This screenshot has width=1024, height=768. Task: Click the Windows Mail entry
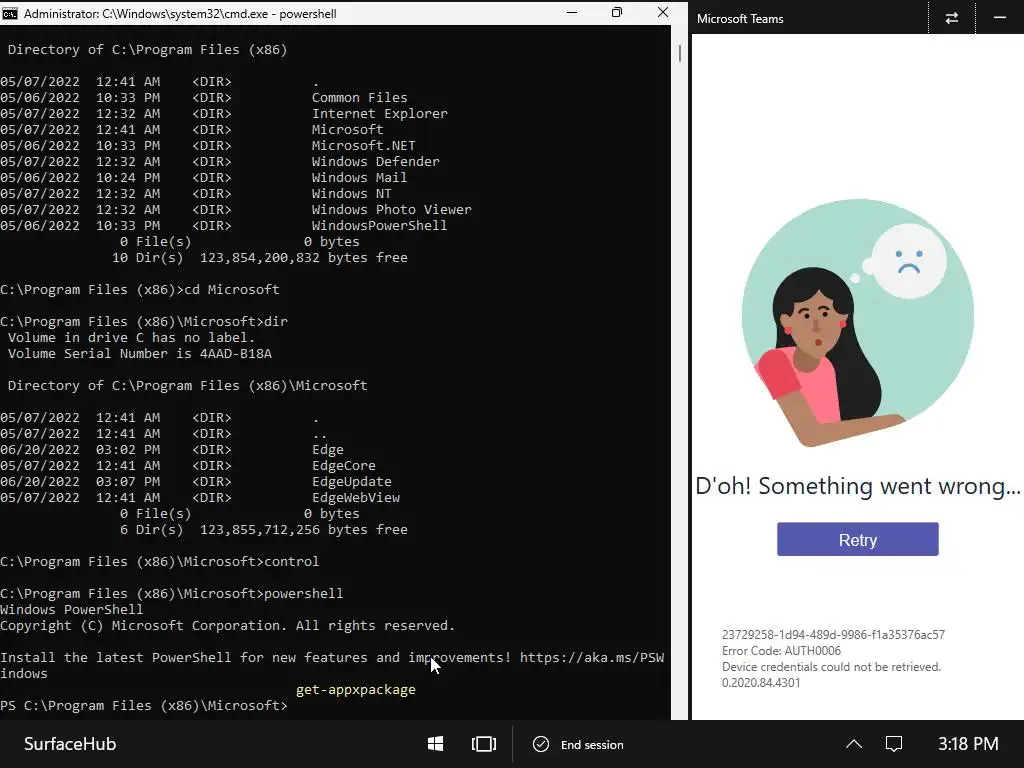359,178
